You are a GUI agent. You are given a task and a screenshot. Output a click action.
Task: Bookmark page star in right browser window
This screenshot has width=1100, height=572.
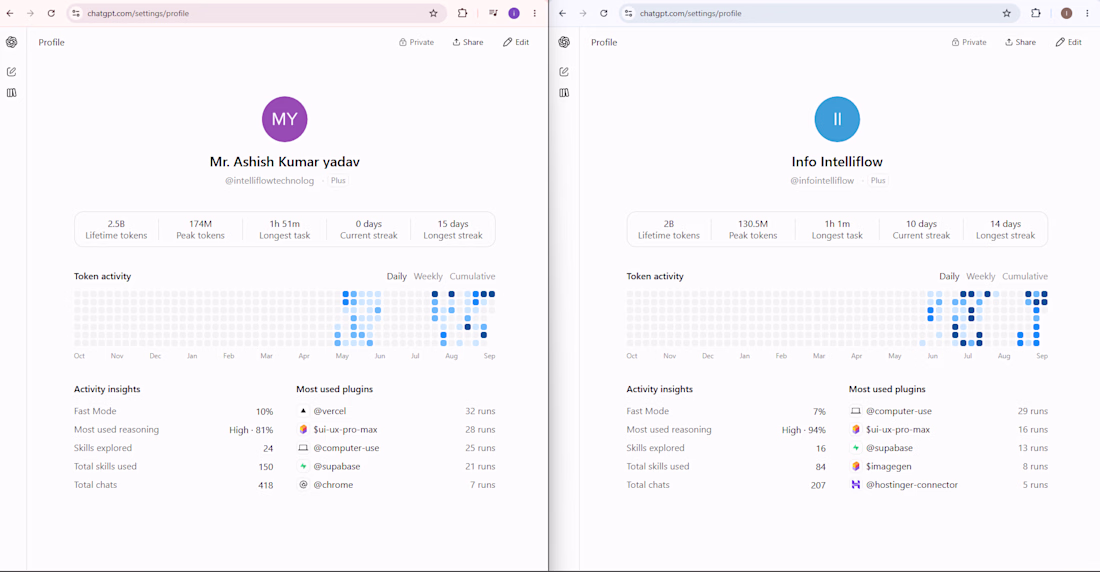(1007, 13)
